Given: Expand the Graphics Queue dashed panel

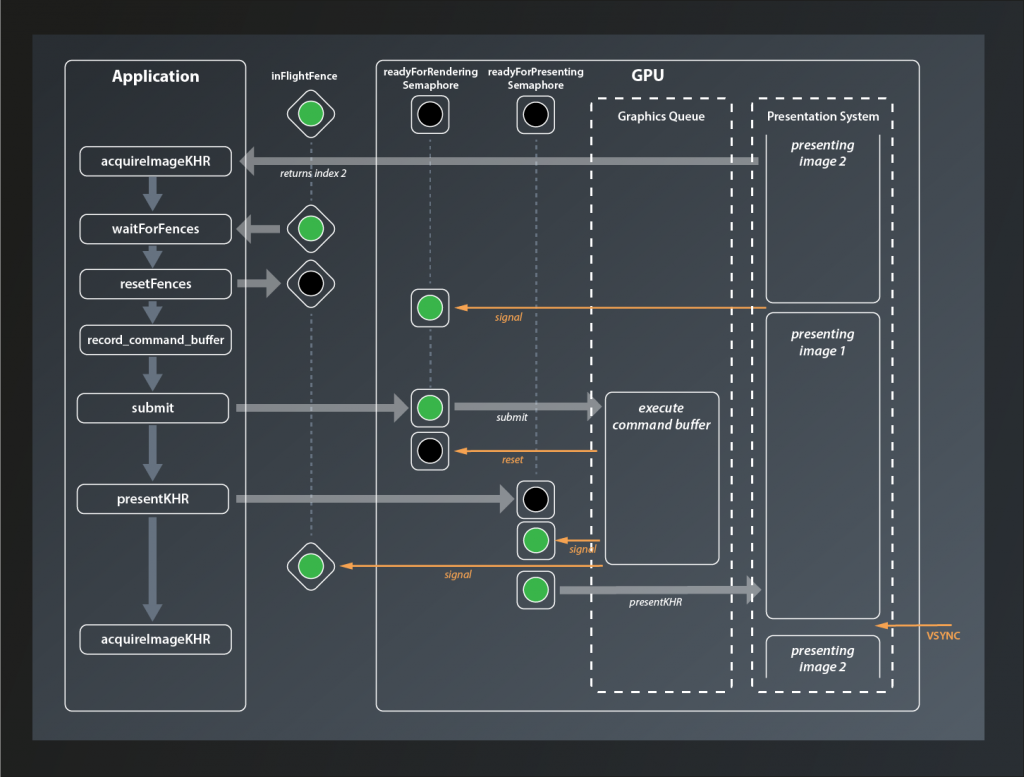Looking at the screenshot, I should (660, 117).
